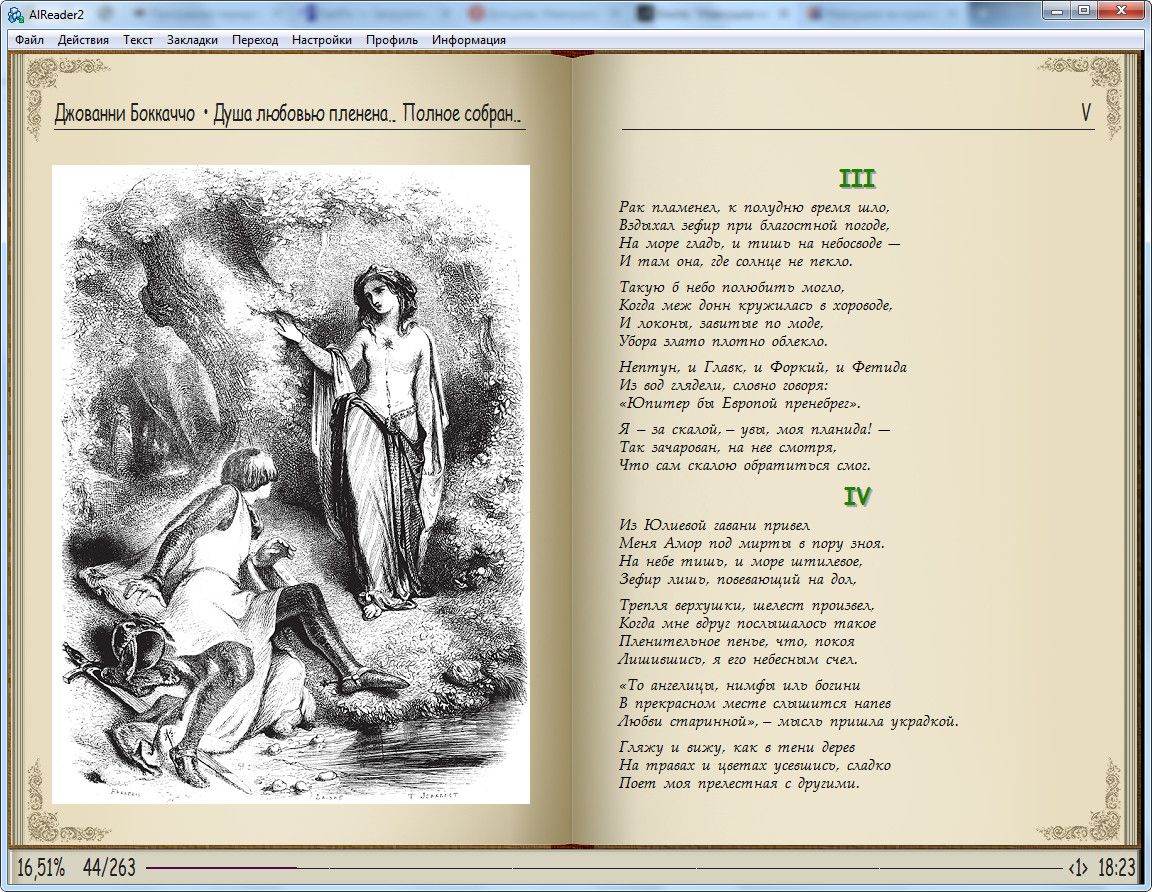Open the Переход menu
The height and width of the screenshot is (892, 1152).
255,40
